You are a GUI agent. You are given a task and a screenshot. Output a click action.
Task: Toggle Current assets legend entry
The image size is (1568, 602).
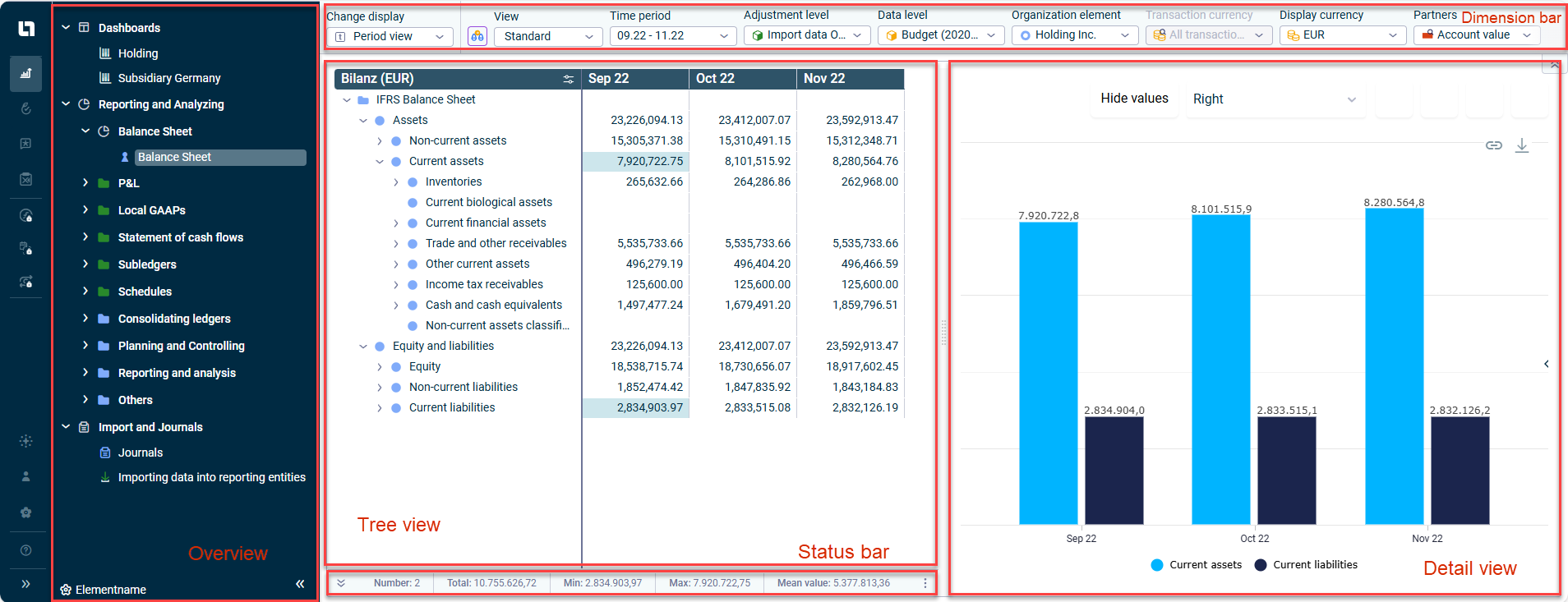pyautogui.click(x=1197, y=565)
